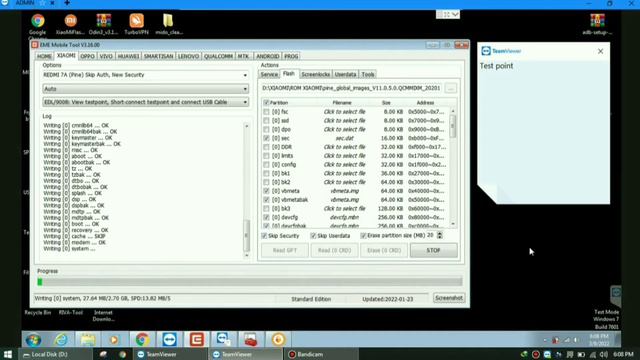Open orange round app in remote taskbar
The height and width of the screenshot is (360, 640).
coord(278,340)
